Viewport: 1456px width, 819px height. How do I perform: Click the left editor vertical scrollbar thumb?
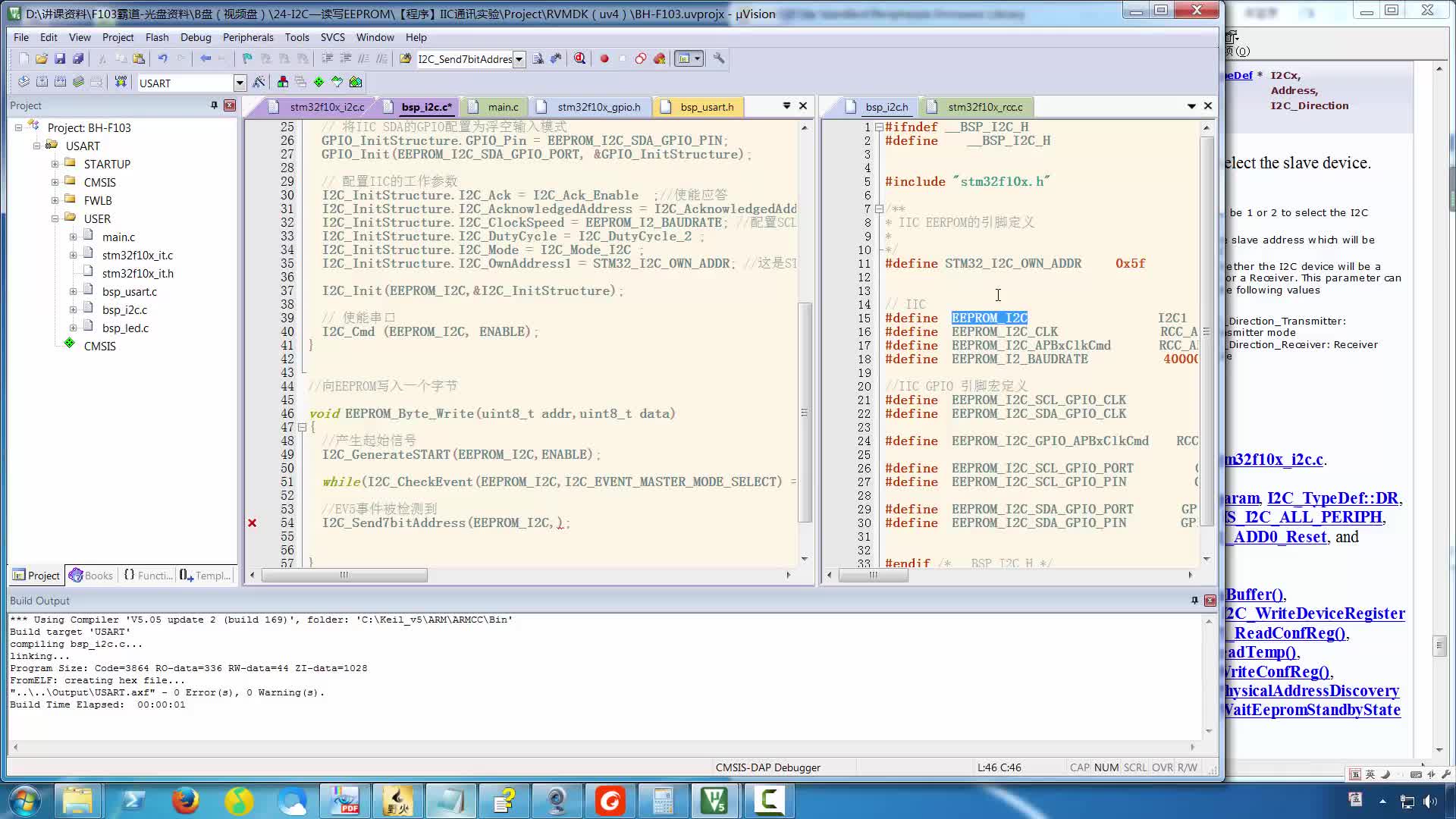click(805, 412)
